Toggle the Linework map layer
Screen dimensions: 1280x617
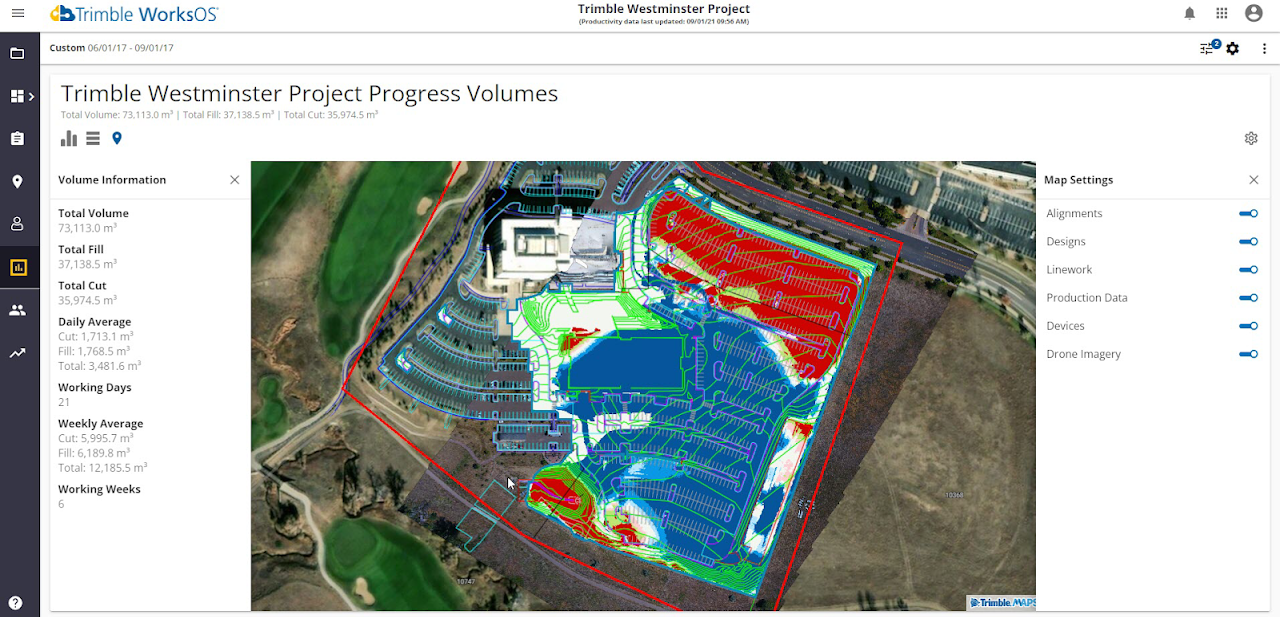click(x=1248, y=269)
